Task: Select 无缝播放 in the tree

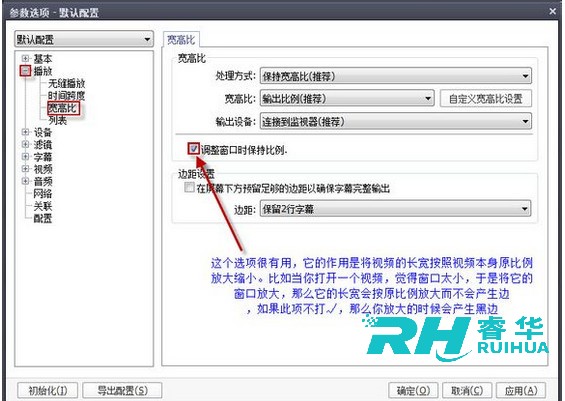Action: [67, 83]
